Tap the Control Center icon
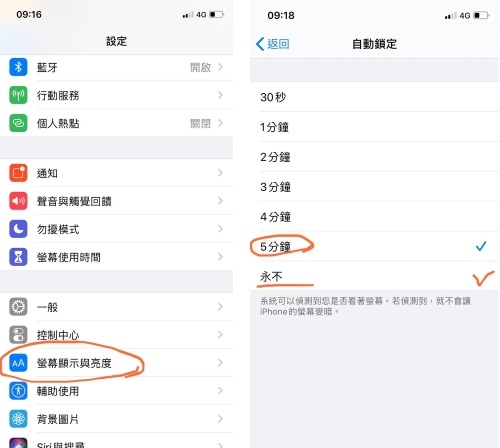This screenshot has width=500, height=448. (18, 335)
